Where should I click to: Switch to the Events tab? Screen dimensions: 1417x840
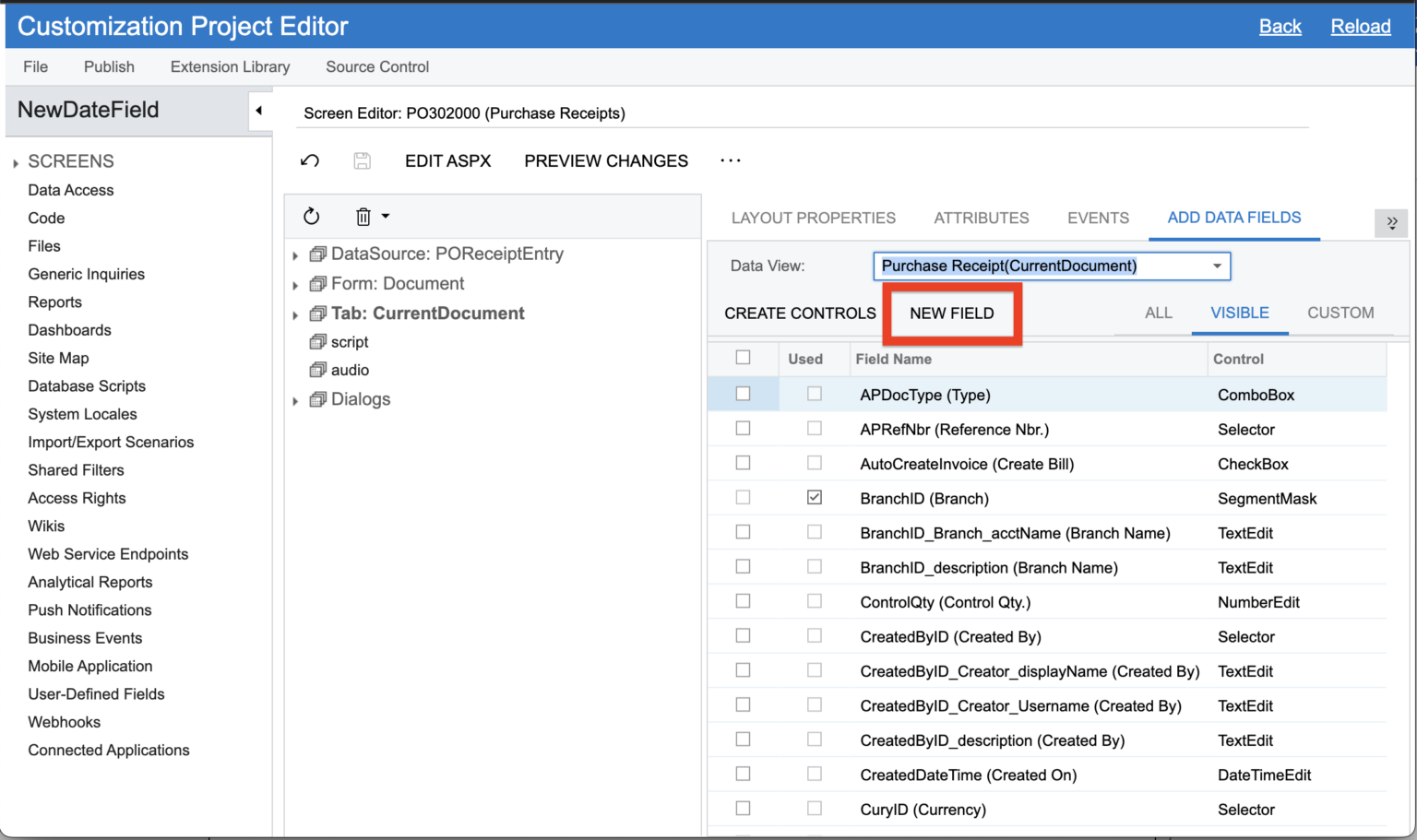pyautogui.click(x=1098, y=218)
